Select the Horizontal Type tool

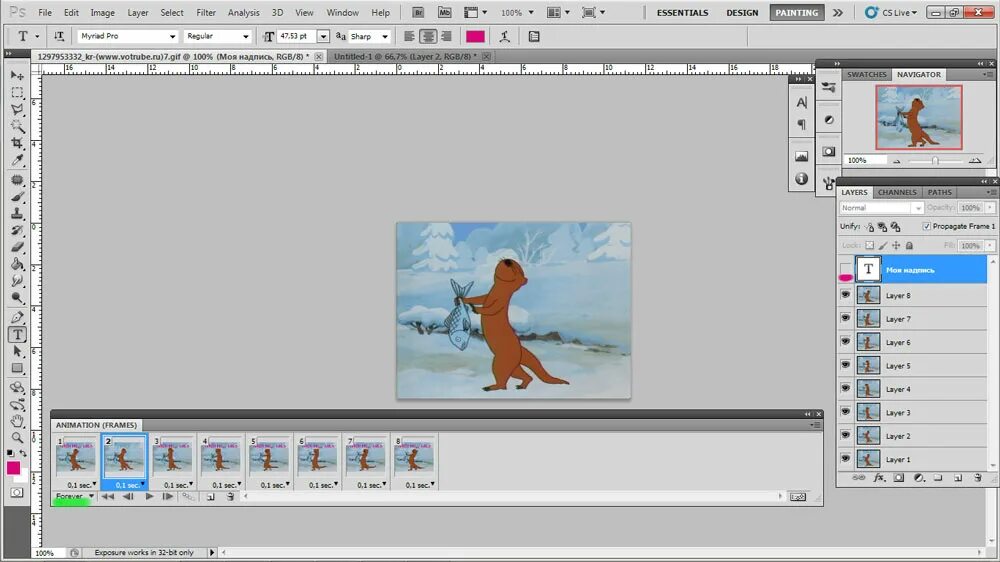pos(17,334)
